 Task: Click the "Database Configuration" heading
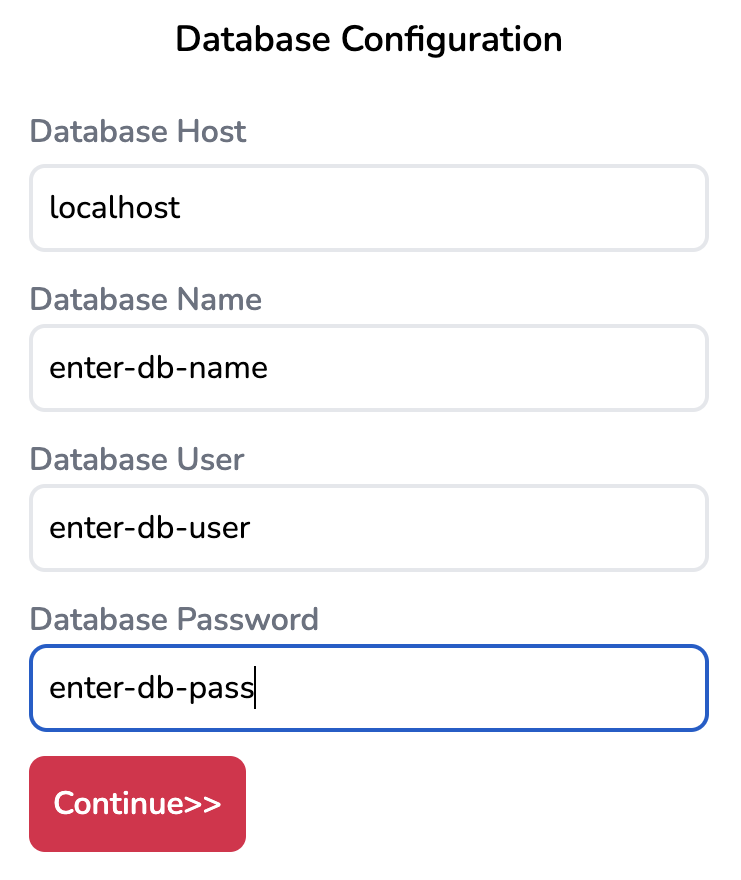[x=369, y=39]
